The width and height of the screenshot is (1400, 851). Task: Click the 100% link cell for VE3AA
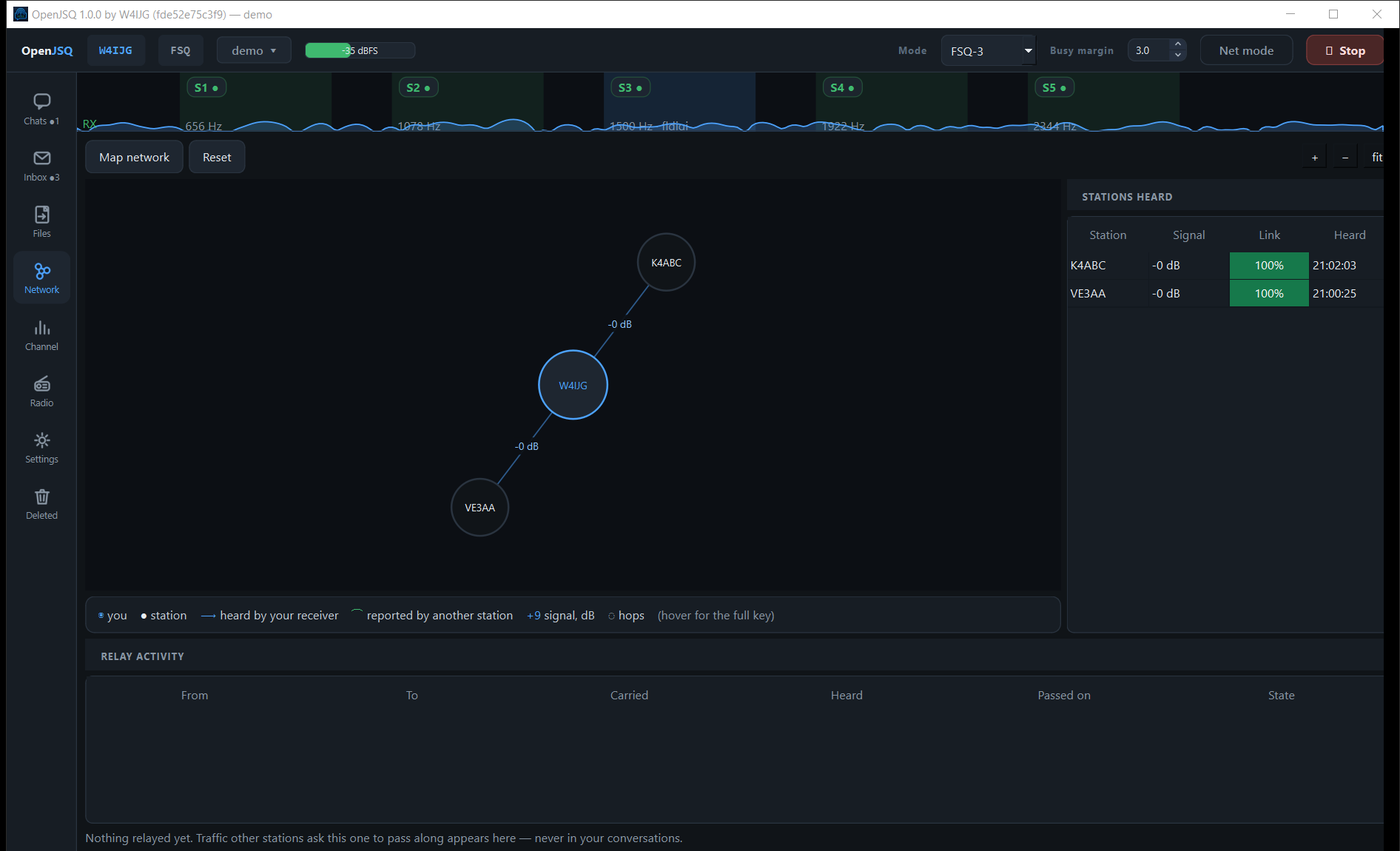[x=1269, y=293]
